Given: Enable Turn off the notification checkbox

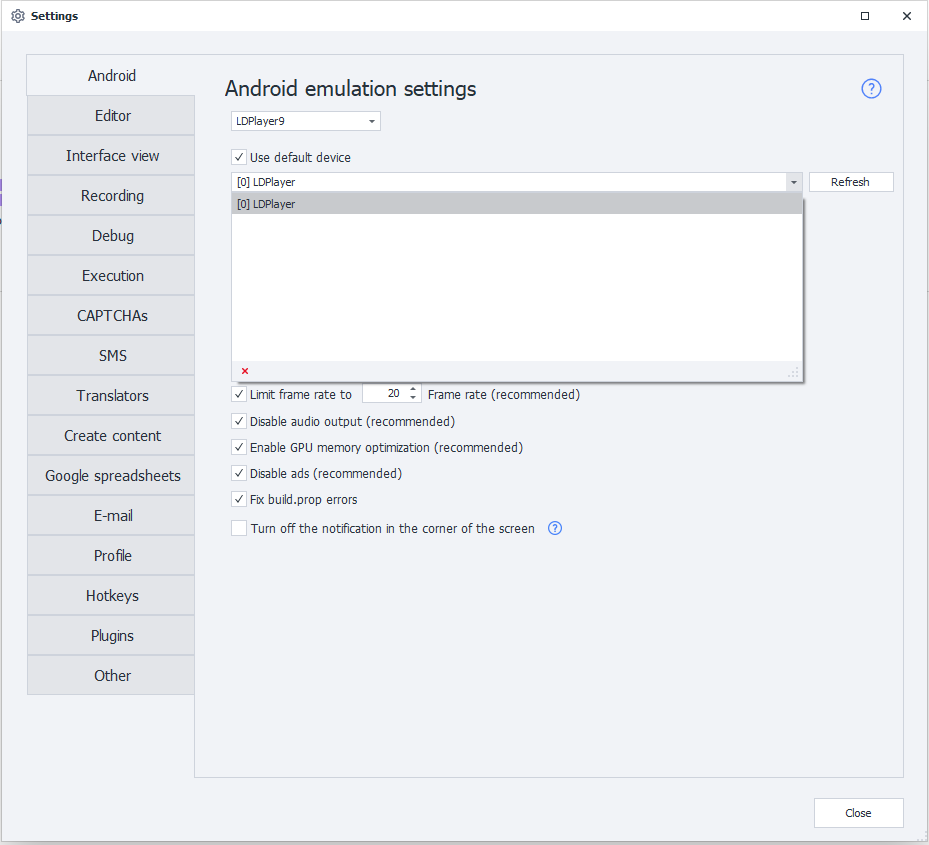Looking at the screenshot, I should click(x=239, y=528).
